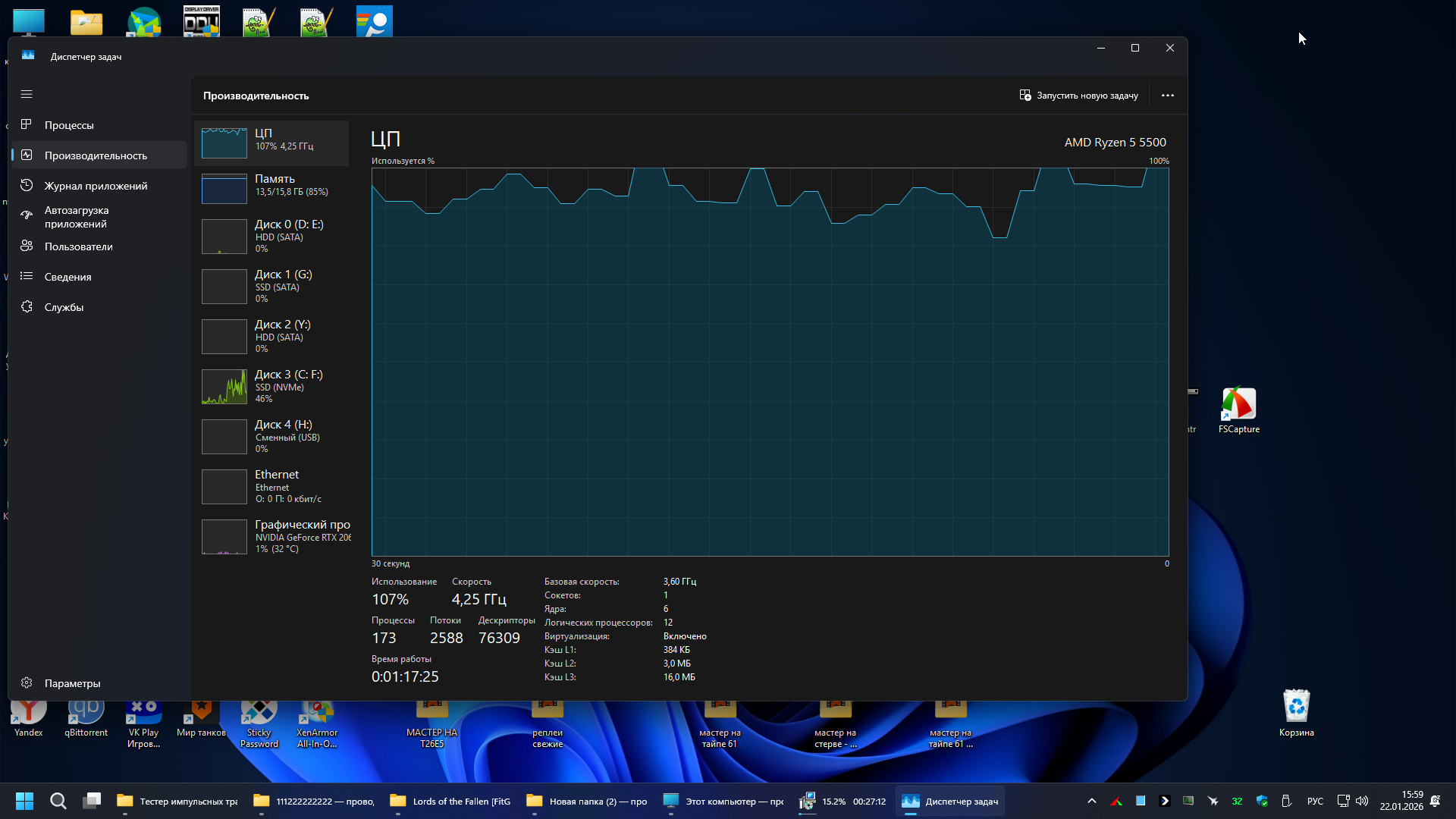Open the Processes page icon
The height and width of the screenshot is (819, 1456).
pyautogui.click(x=27, y=124)
